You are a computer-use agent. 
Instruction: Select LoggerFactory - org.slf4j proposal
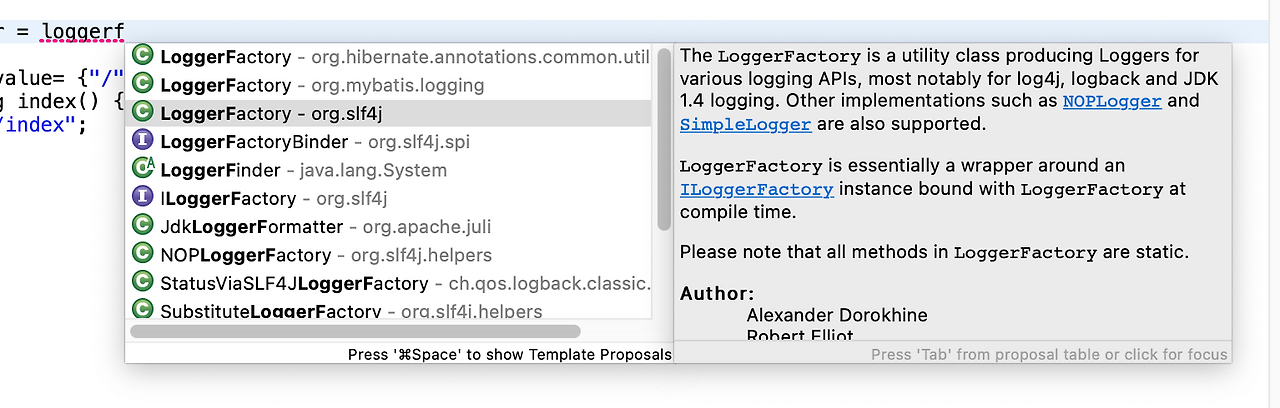270,114
